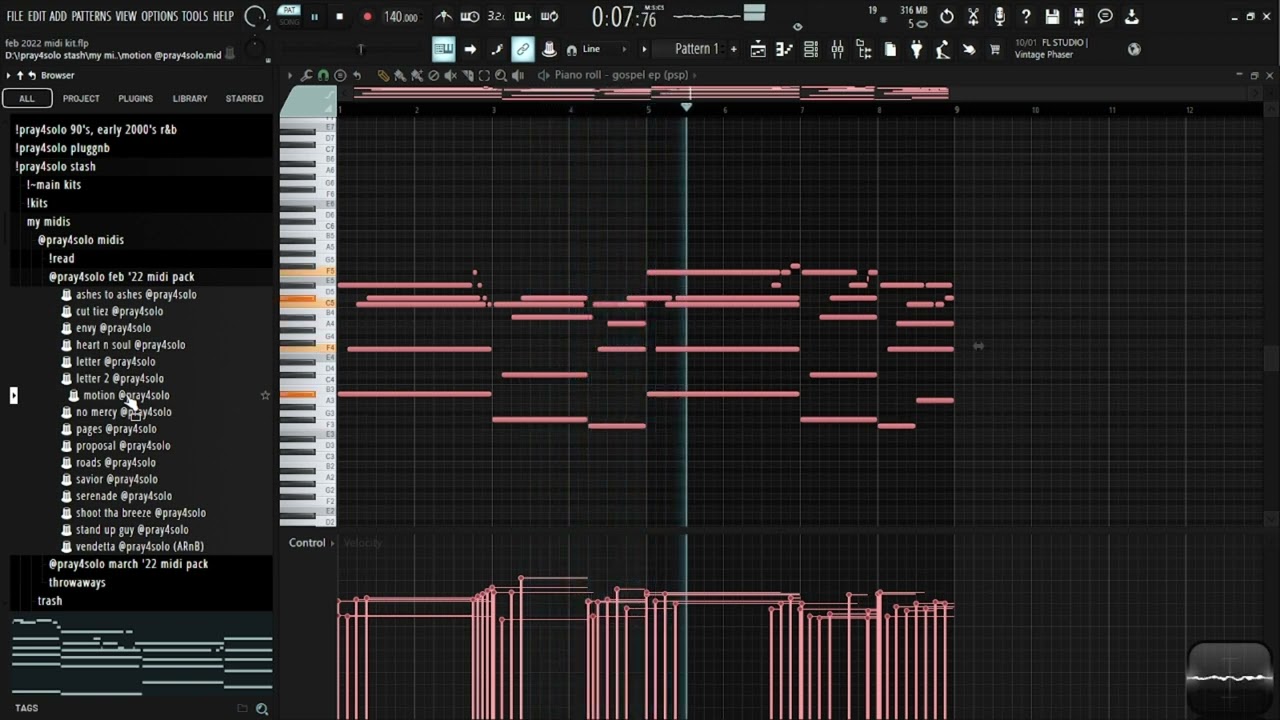Expand the throwaways folder

77,583
